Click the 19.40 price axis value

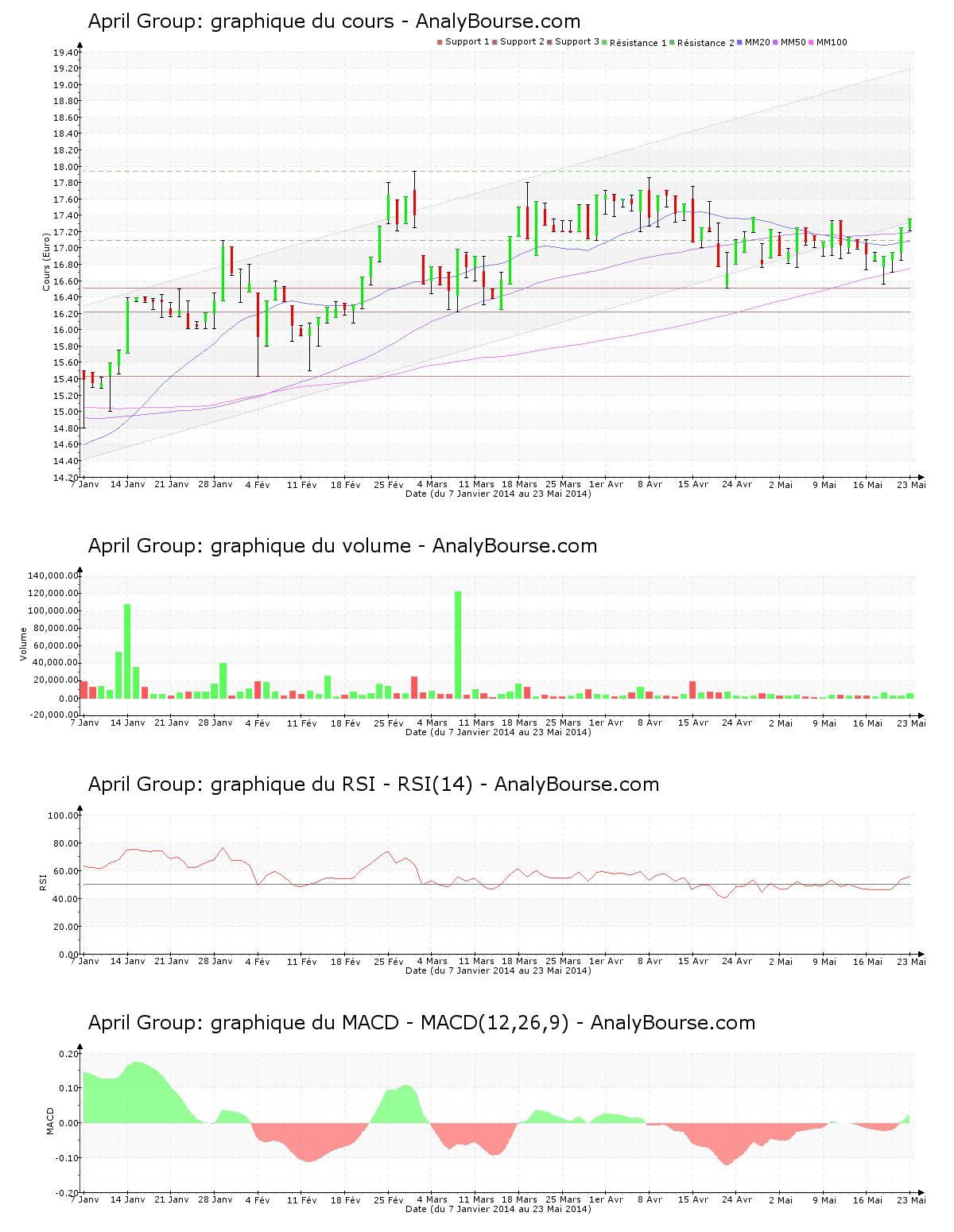click(66, 52)
